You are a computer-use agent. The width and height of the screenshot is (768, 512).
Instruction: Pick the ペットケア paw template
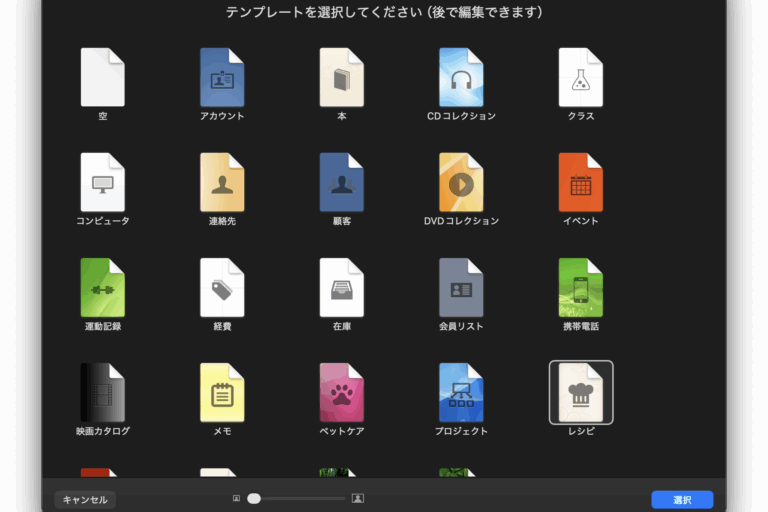click(341, 393)
